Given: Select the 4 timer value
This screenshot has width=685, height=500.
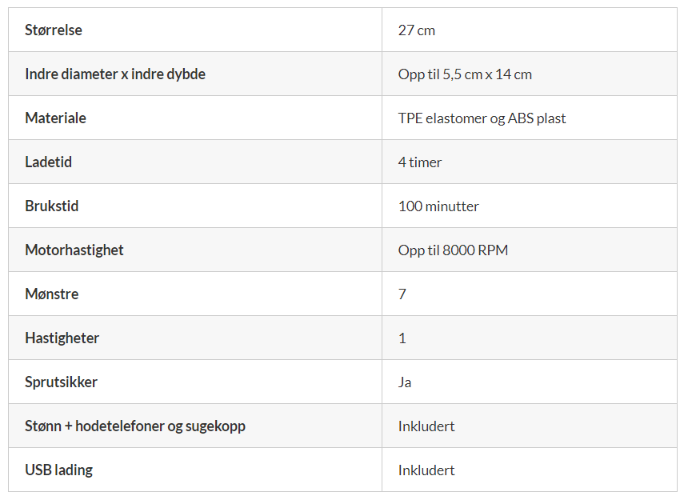Looking at the screenshot, I should point(420,162).
